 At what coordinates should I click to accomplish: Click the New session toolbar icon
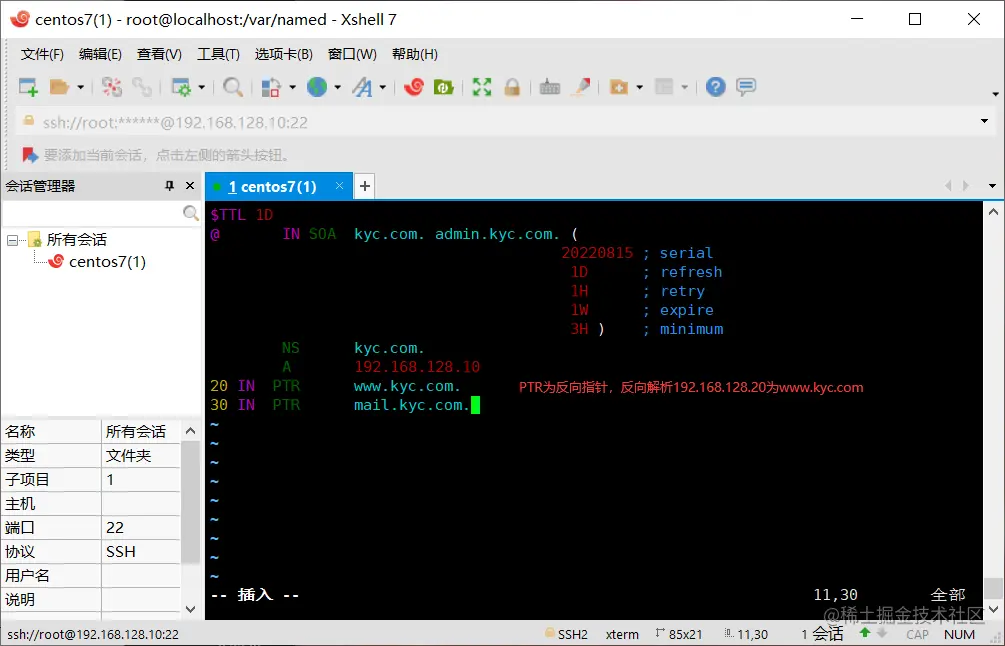pyautogui.click(x=28, y=87)
